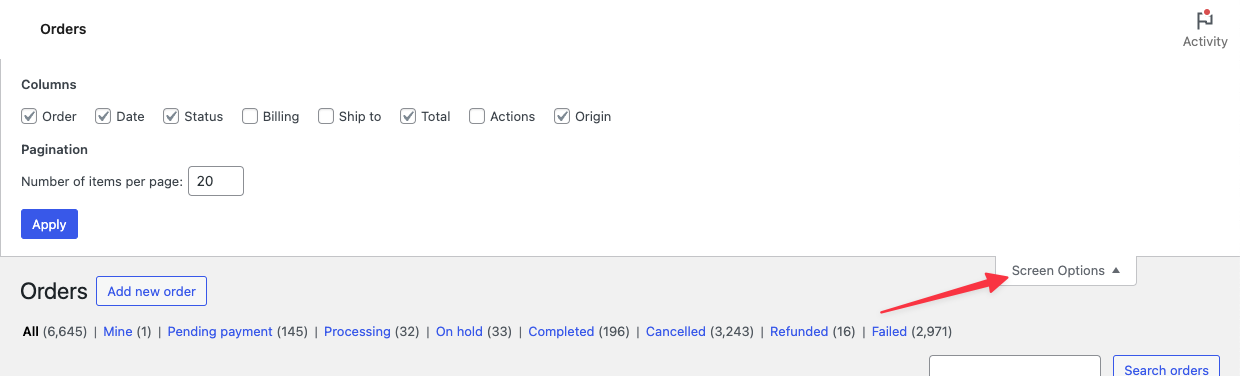View Completed orders

(x=561, y=331)
